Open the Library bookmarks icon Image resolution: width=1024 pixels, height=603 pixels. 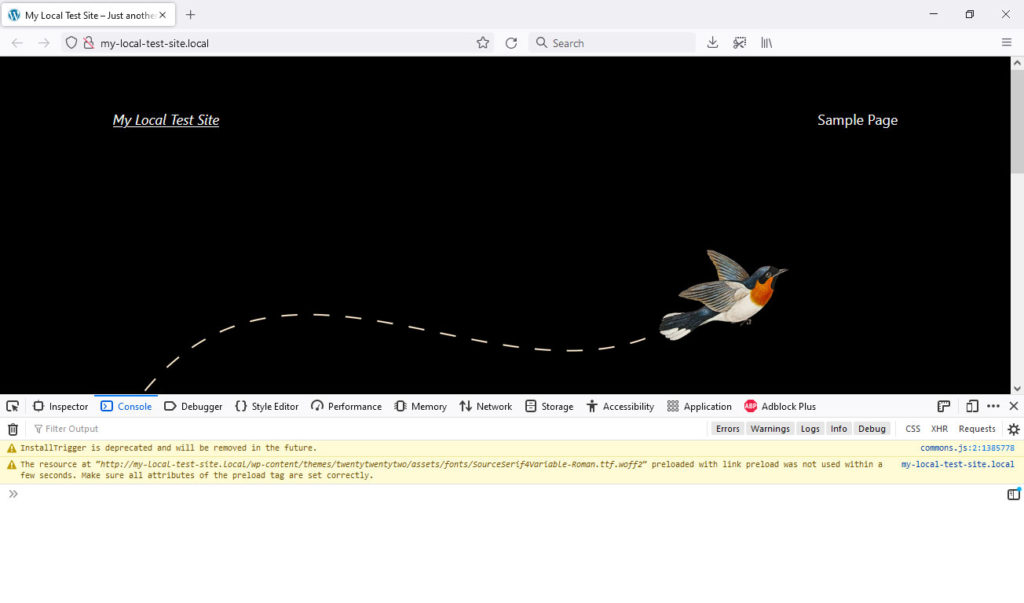[x=767, y=43]
